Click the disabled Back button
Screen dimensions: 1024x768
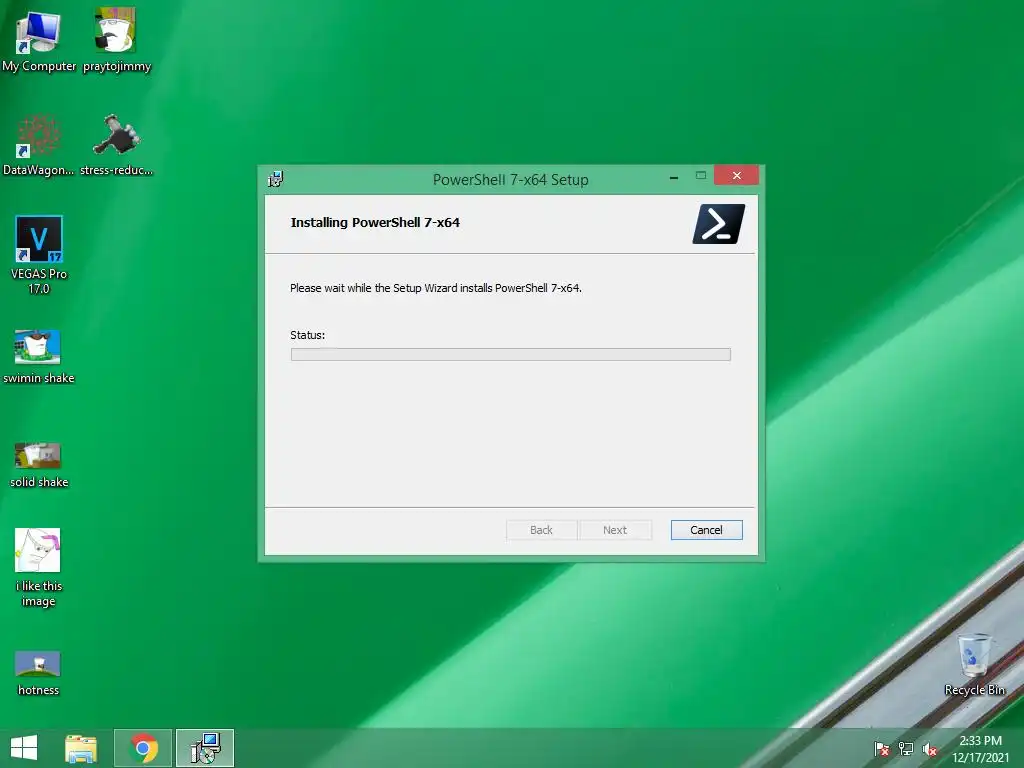click(541, 530)
